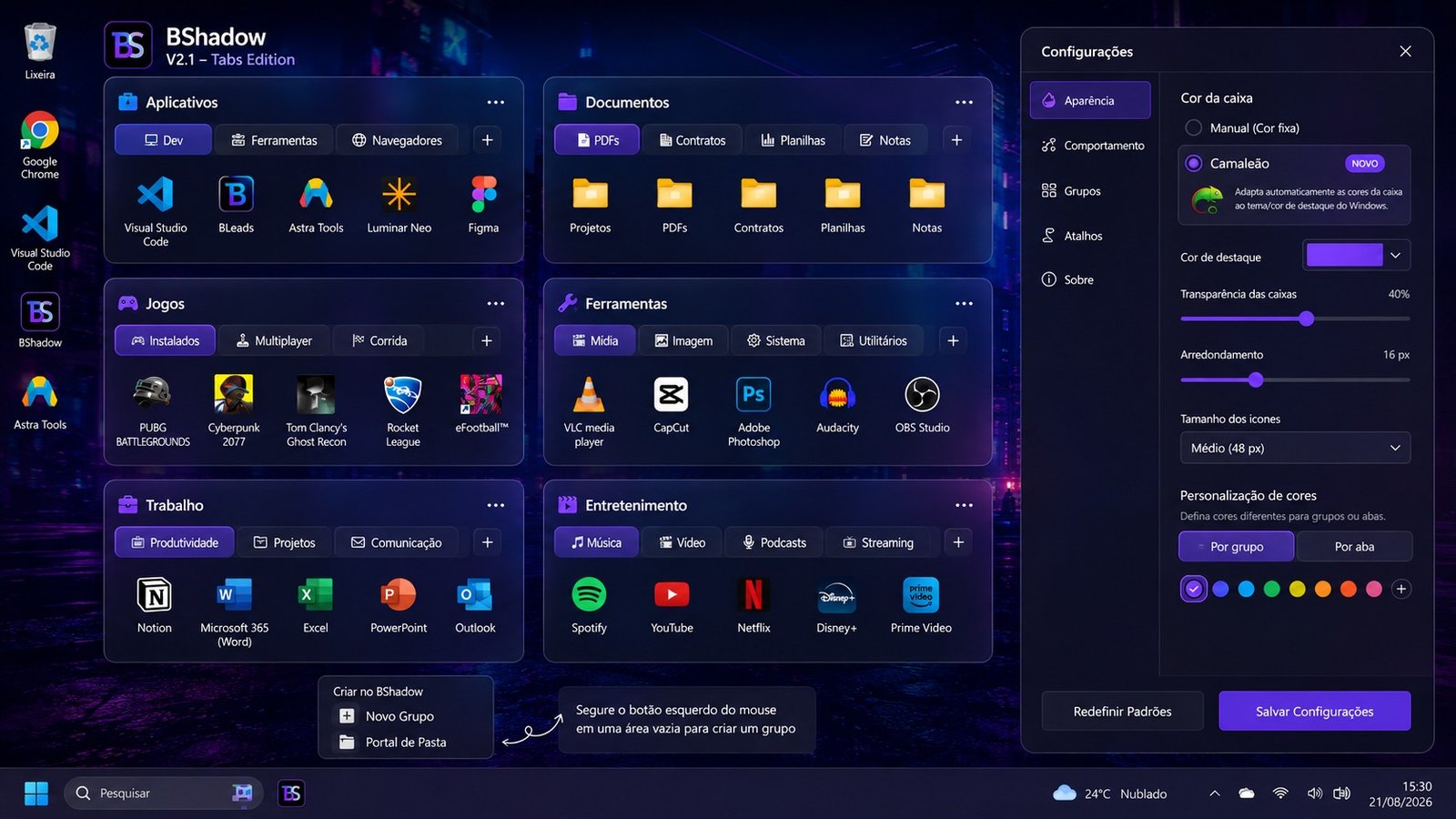Open eFootball game icon

[481, 395]
